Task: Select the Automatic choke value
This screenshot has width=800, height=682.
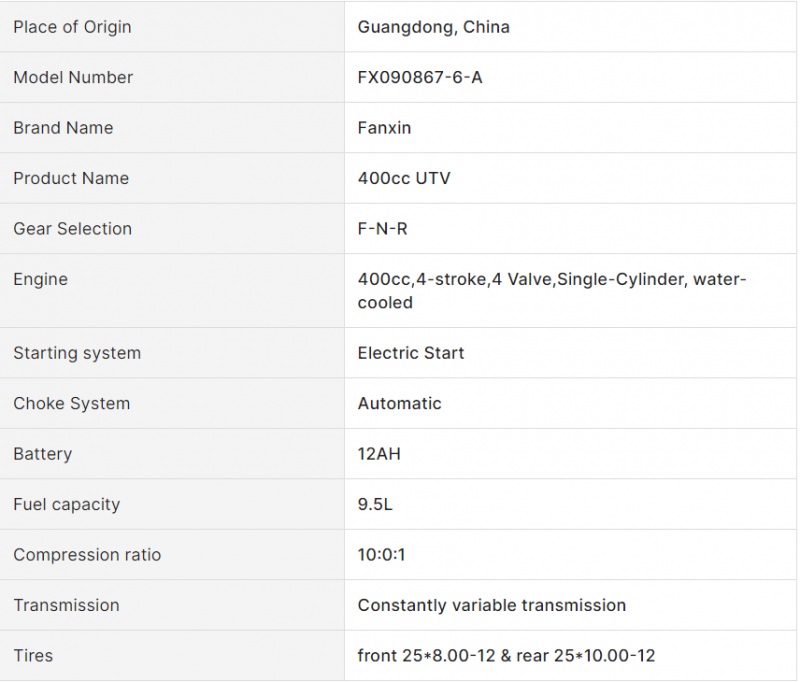Action: (399, 403)
